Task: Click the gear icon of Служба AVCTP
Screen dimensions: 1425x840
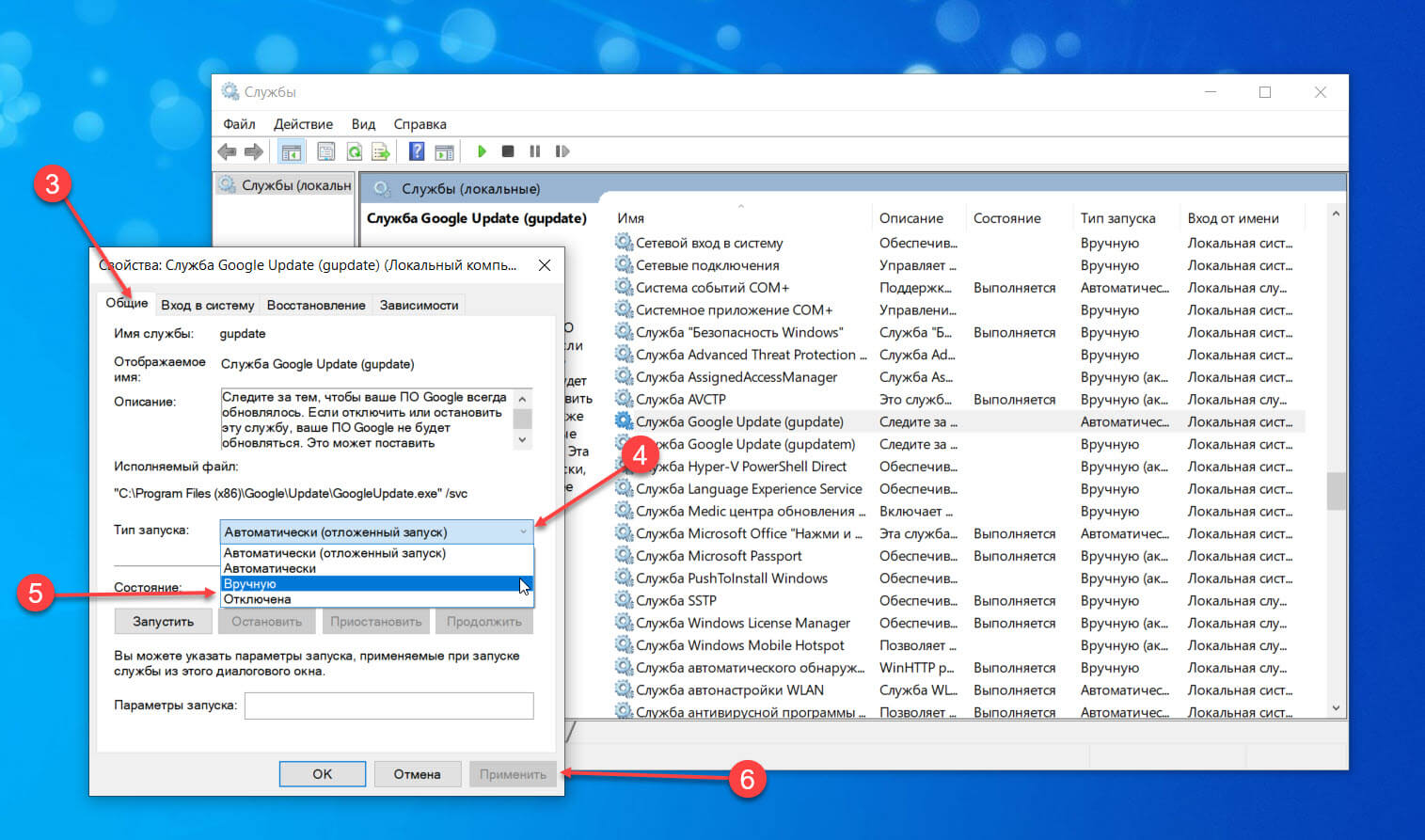Action: (624, 399)
